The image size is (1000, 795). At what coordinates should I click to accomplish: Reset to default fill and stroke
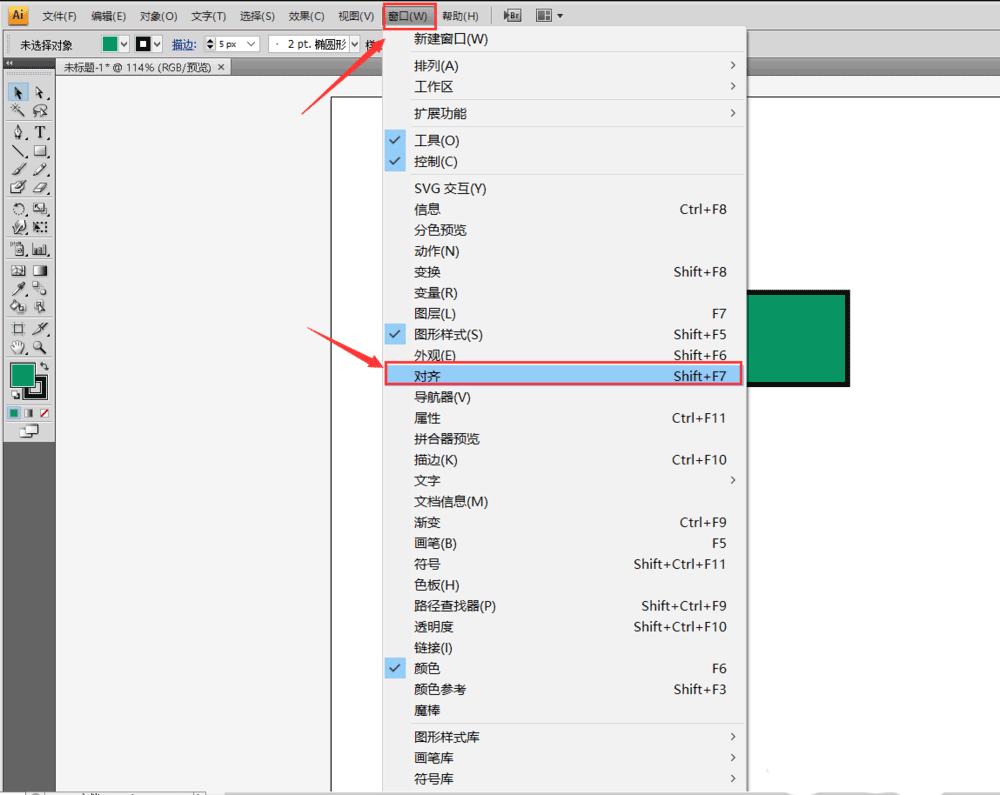(x=15, y=395)
